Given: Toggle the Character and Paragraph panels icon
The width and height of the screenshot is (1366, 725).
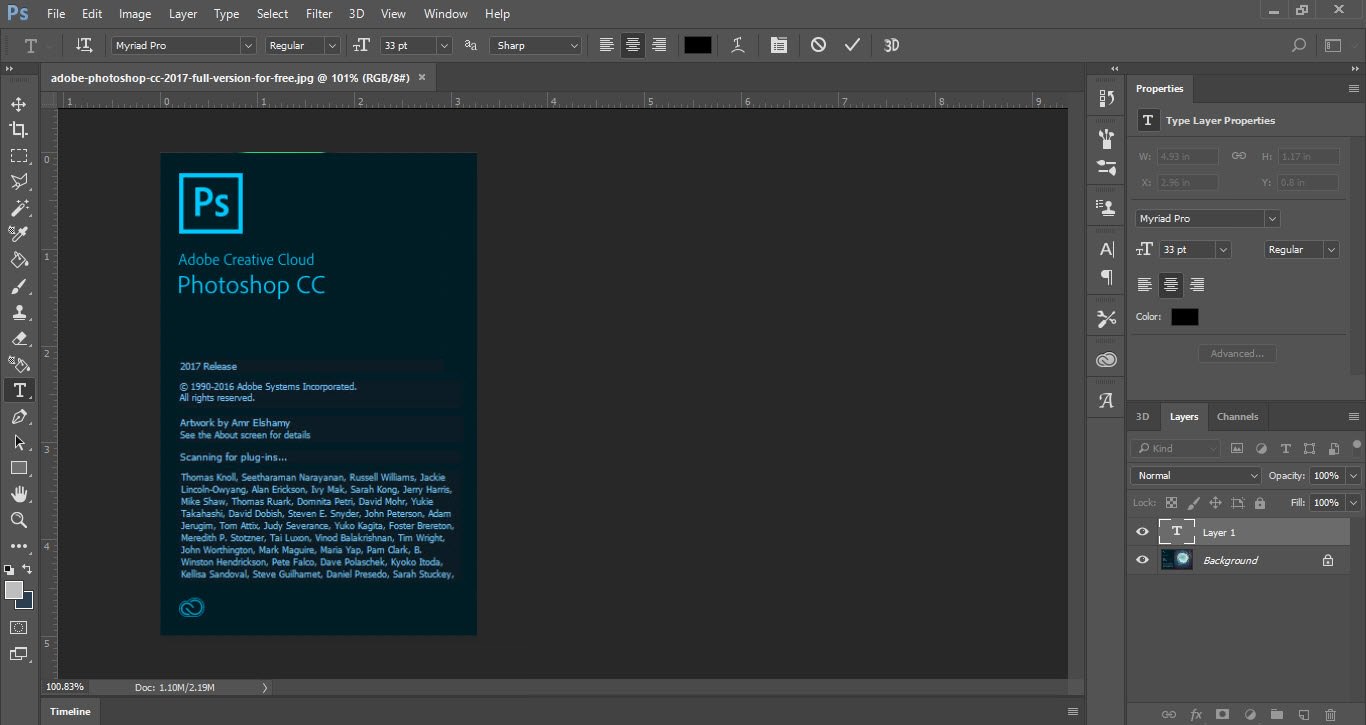Looking at the screenshot, I should 779,45.
